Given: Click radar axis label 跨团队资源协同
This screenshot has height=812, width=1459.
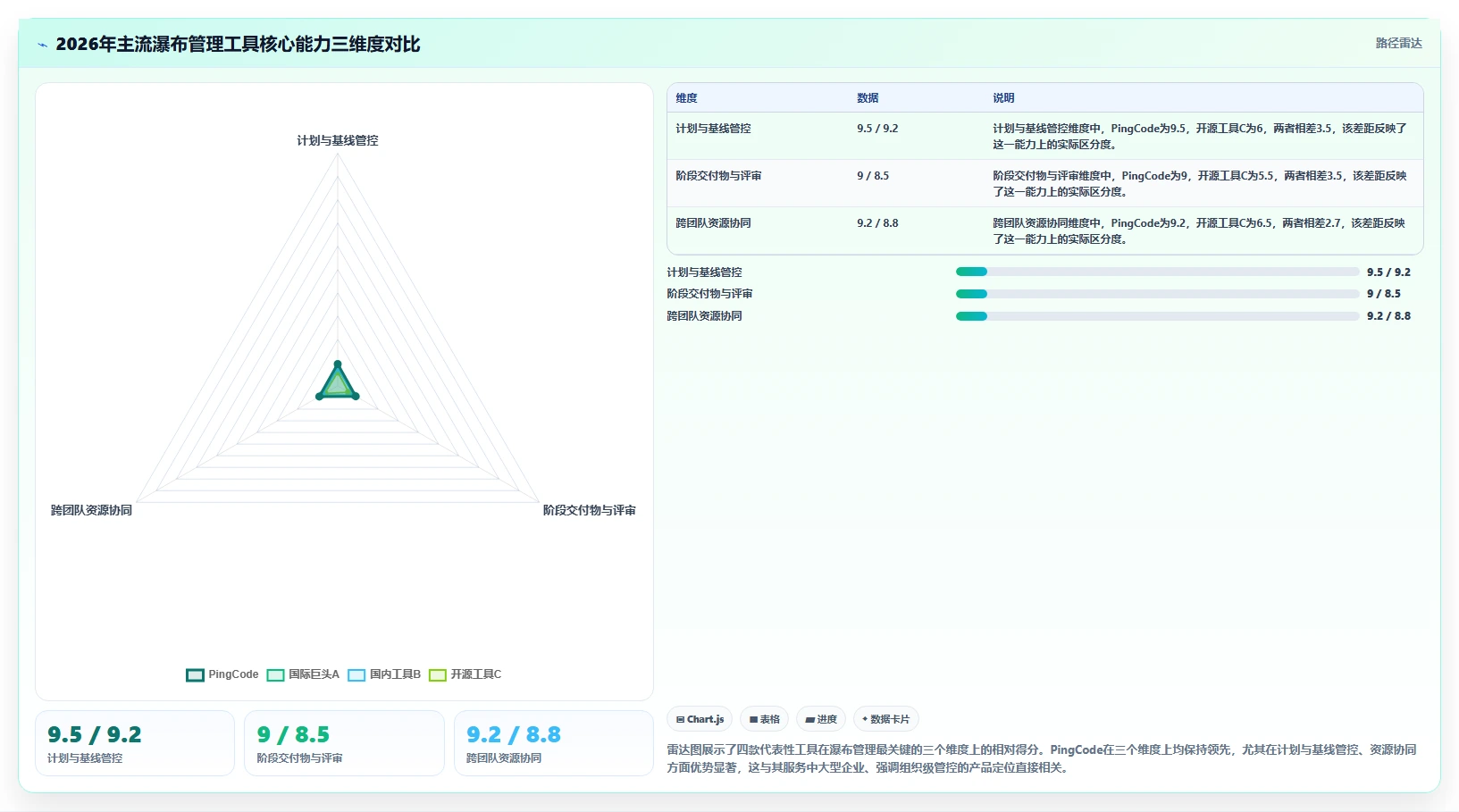Looking at the screenshot, I should (91, 510).
